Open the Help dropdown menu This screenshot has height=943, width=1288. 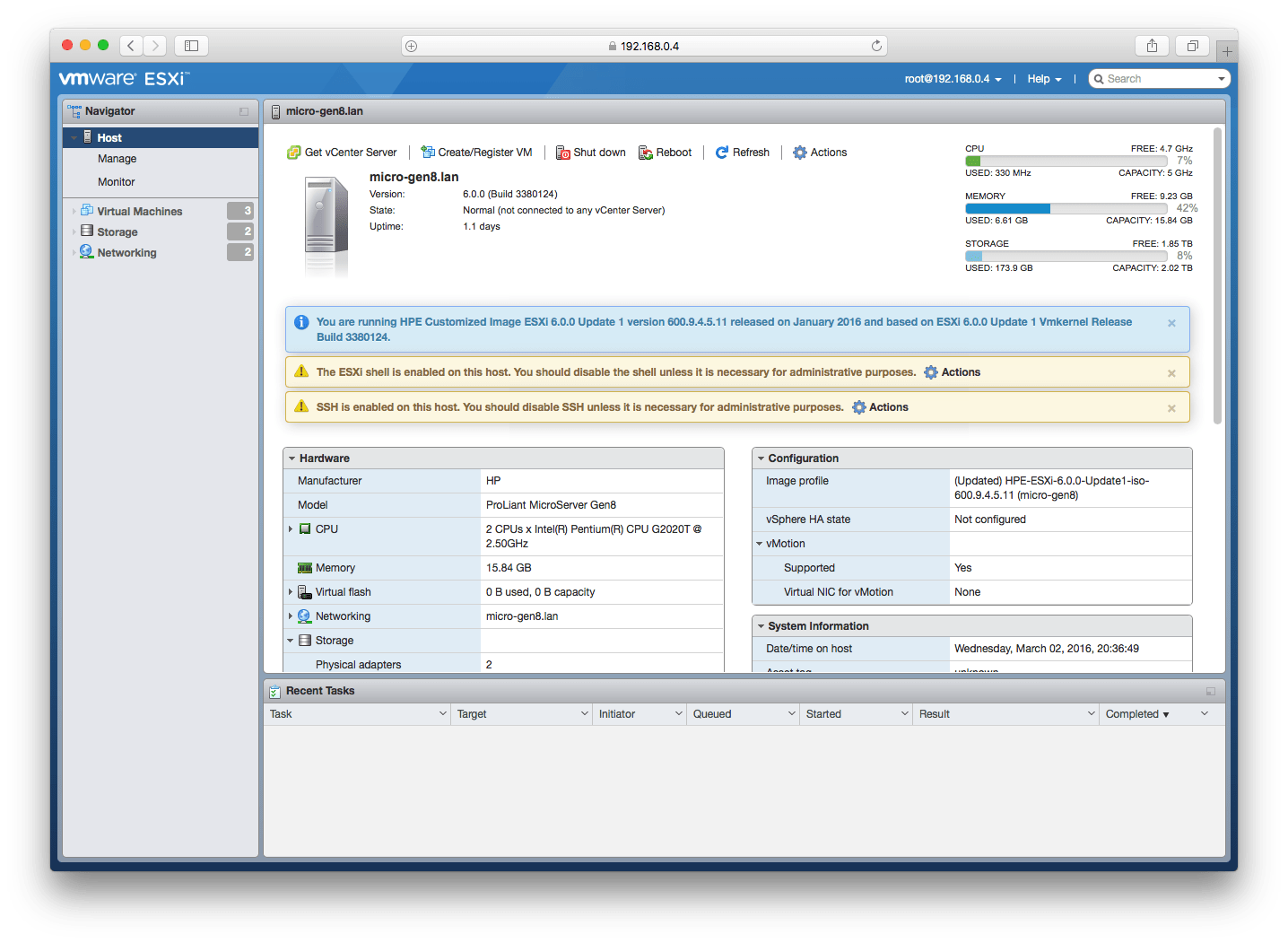click(x=1044, y=79)
